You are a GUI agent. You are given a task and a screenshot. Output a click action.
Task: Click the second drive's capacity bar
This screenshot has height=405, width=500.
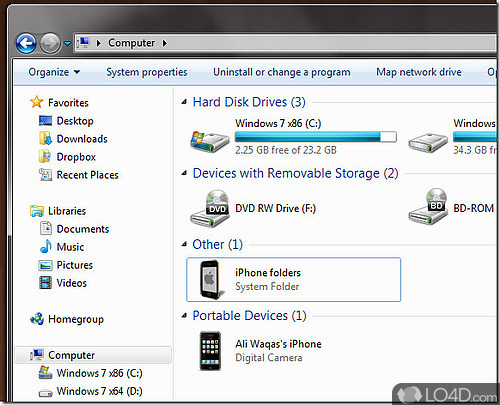(475, 137)
